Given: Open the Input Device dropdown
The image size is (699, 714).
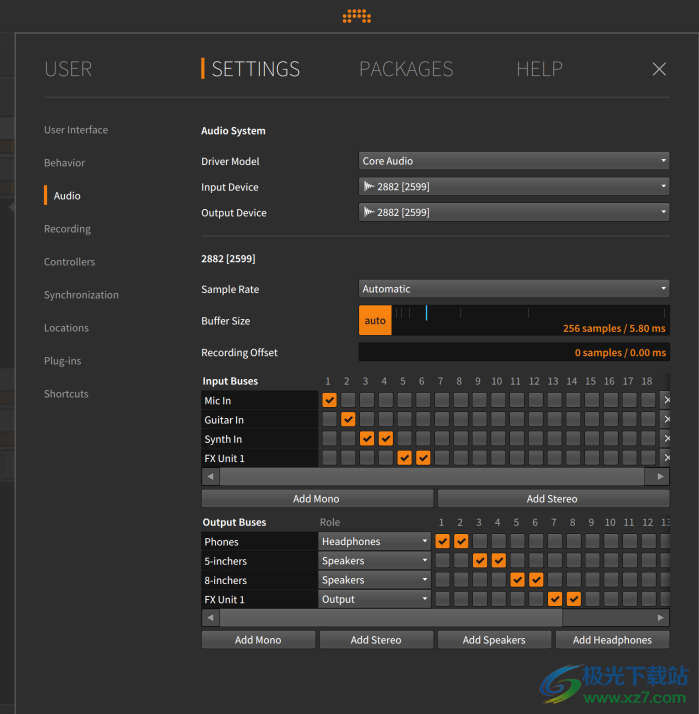Looking at the screenshot, I should pos(514,186).
